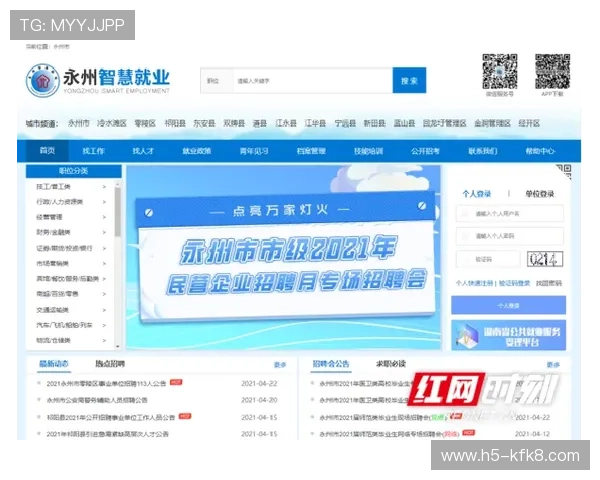The width and height of the screenshot is (600, 480).
Task: Click 更多 in the 最新动态 panel
Action: pyautogui.click(x=280, y=365)
